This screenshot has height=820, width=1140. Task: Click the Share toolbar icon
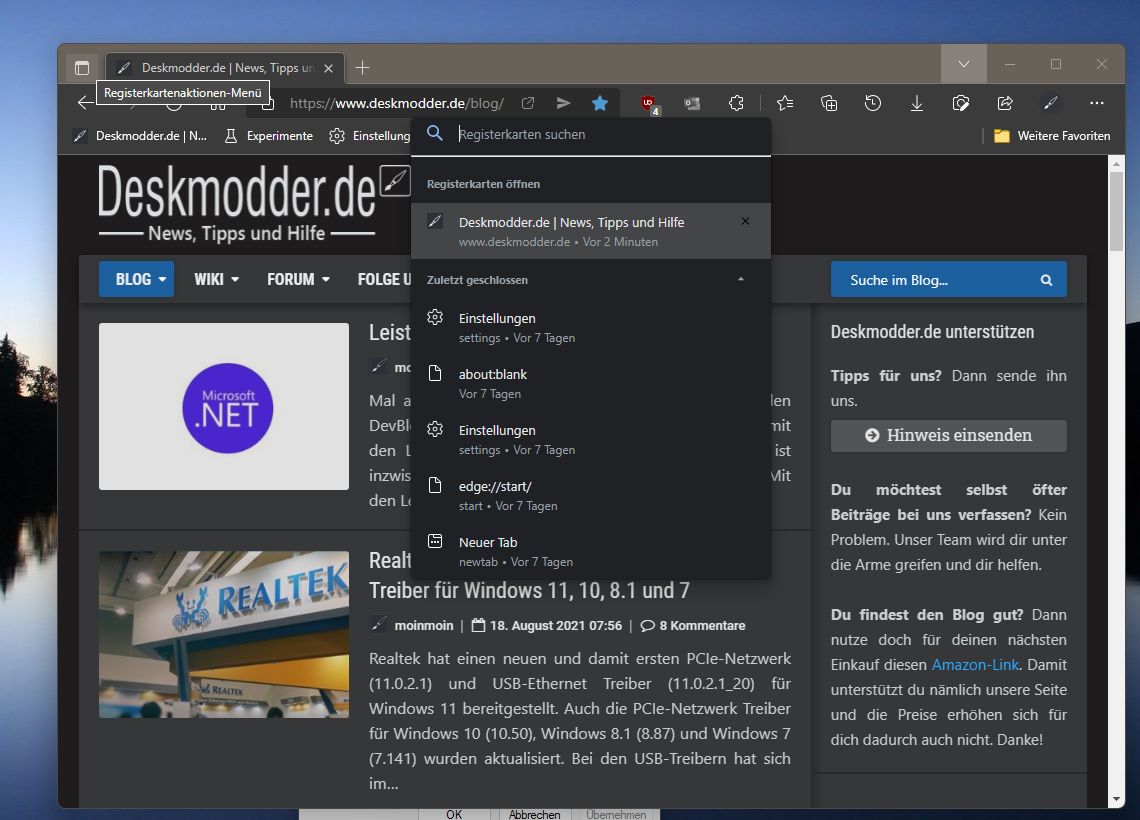click(1005, 103)
